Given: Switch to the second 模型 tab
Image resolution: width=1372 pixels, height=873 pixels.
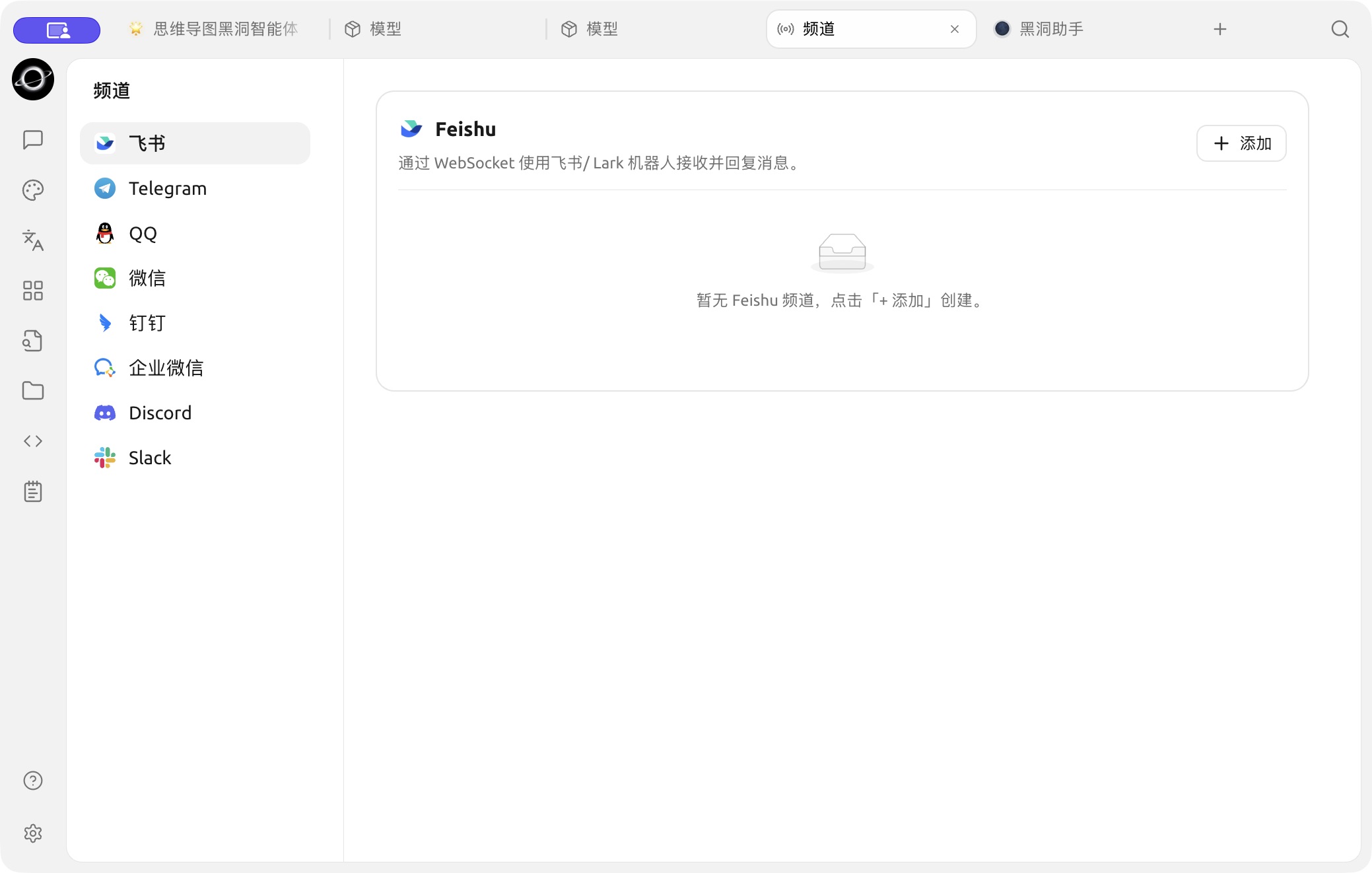Looking at the screenshot, I should [655, 29].
